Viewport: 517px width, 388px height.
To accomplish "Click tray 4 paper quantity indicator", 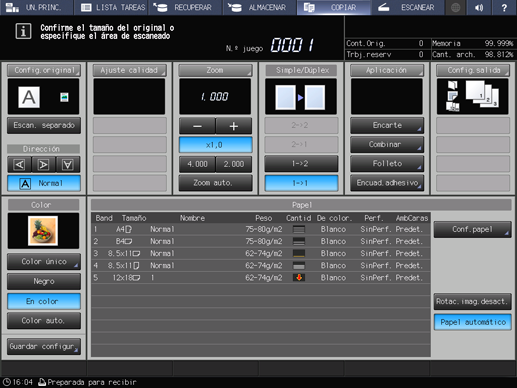I will coord(299,266).
